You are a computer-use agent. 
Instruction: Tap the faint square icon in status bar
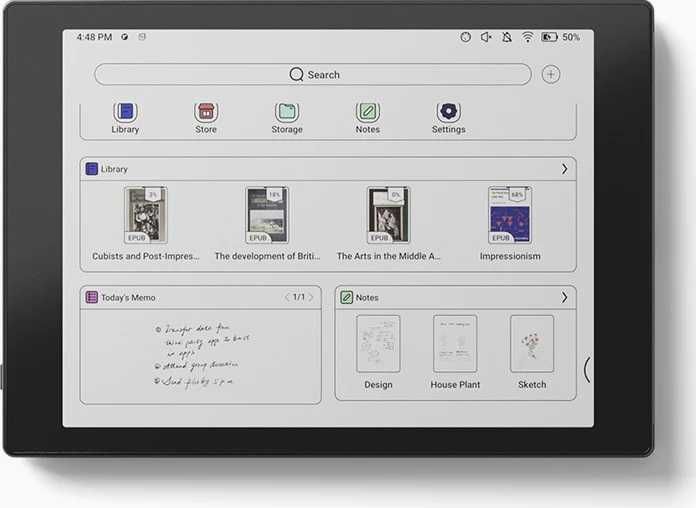coord(142,37)
